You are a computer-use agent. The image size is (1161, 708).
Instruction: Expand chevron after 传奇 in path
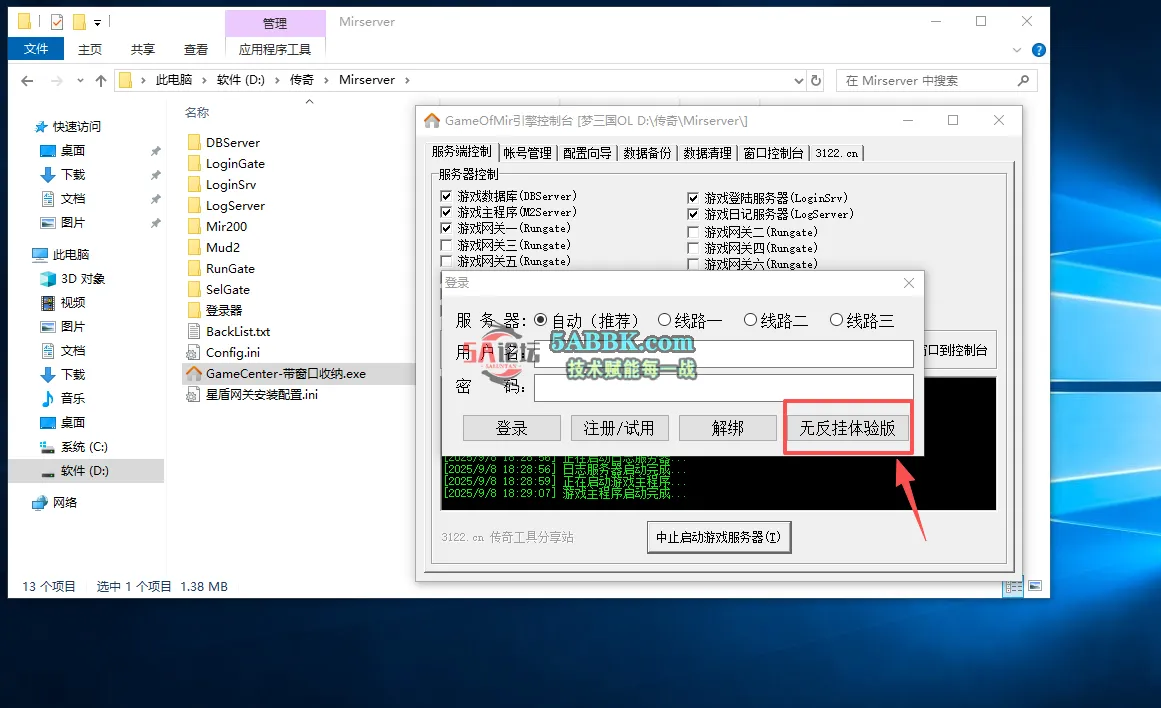326,80
